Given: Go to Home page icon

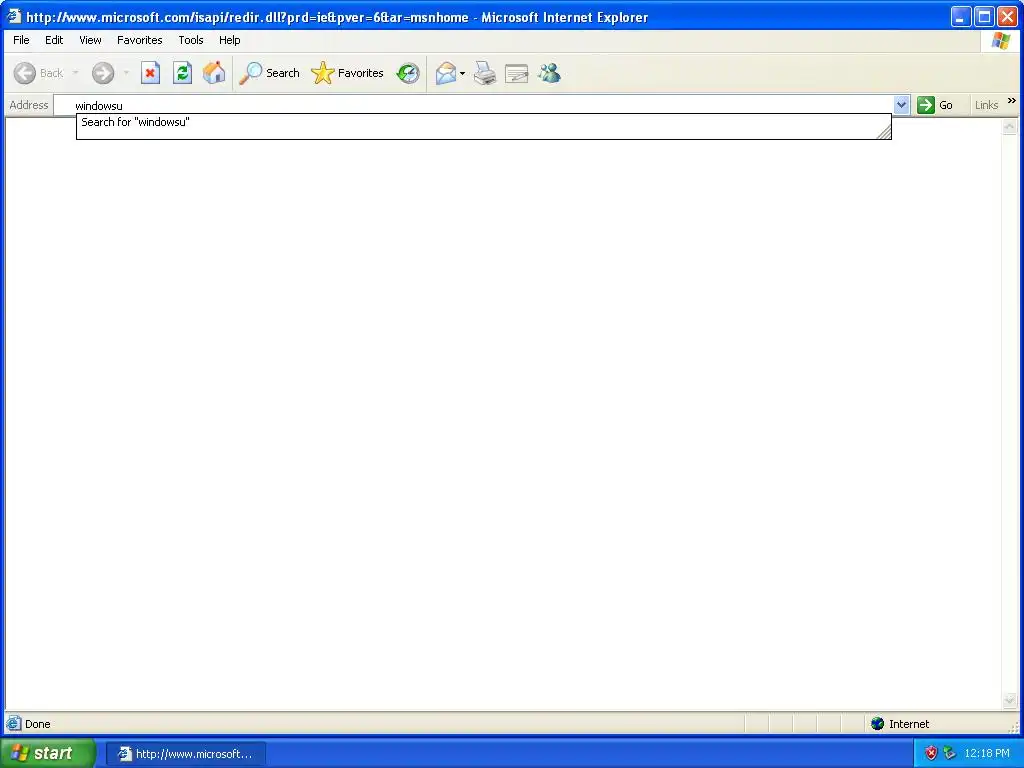Looking at the screenshot, I should 214,73.
